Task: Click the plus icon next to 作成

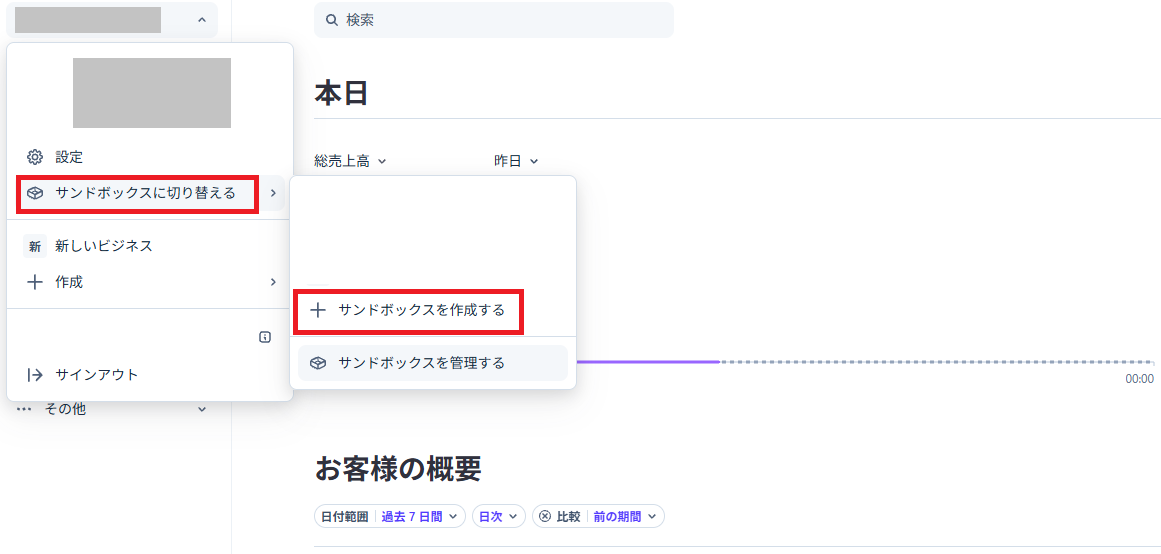Action: click(35, 282)
